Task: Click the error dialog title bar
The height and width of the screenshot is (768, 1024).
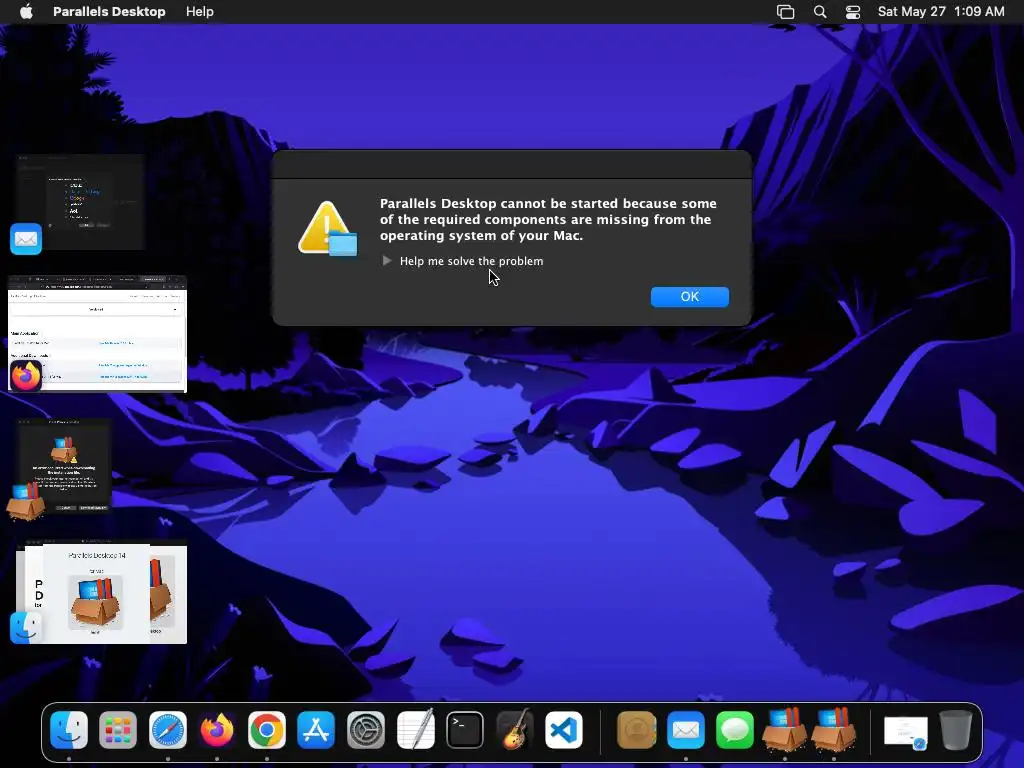Action: 512,164
